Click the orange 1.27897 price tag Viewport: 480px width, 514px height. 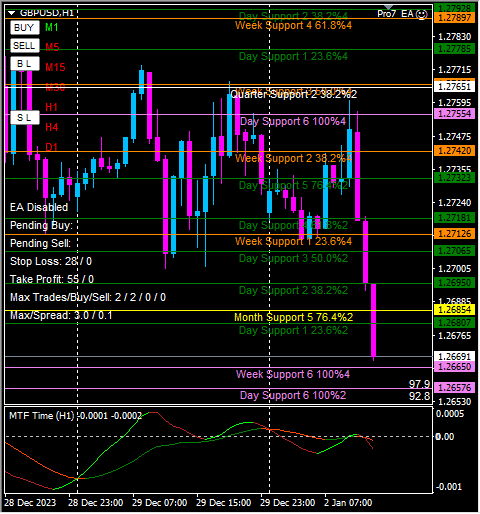click(x=454, y=18)
